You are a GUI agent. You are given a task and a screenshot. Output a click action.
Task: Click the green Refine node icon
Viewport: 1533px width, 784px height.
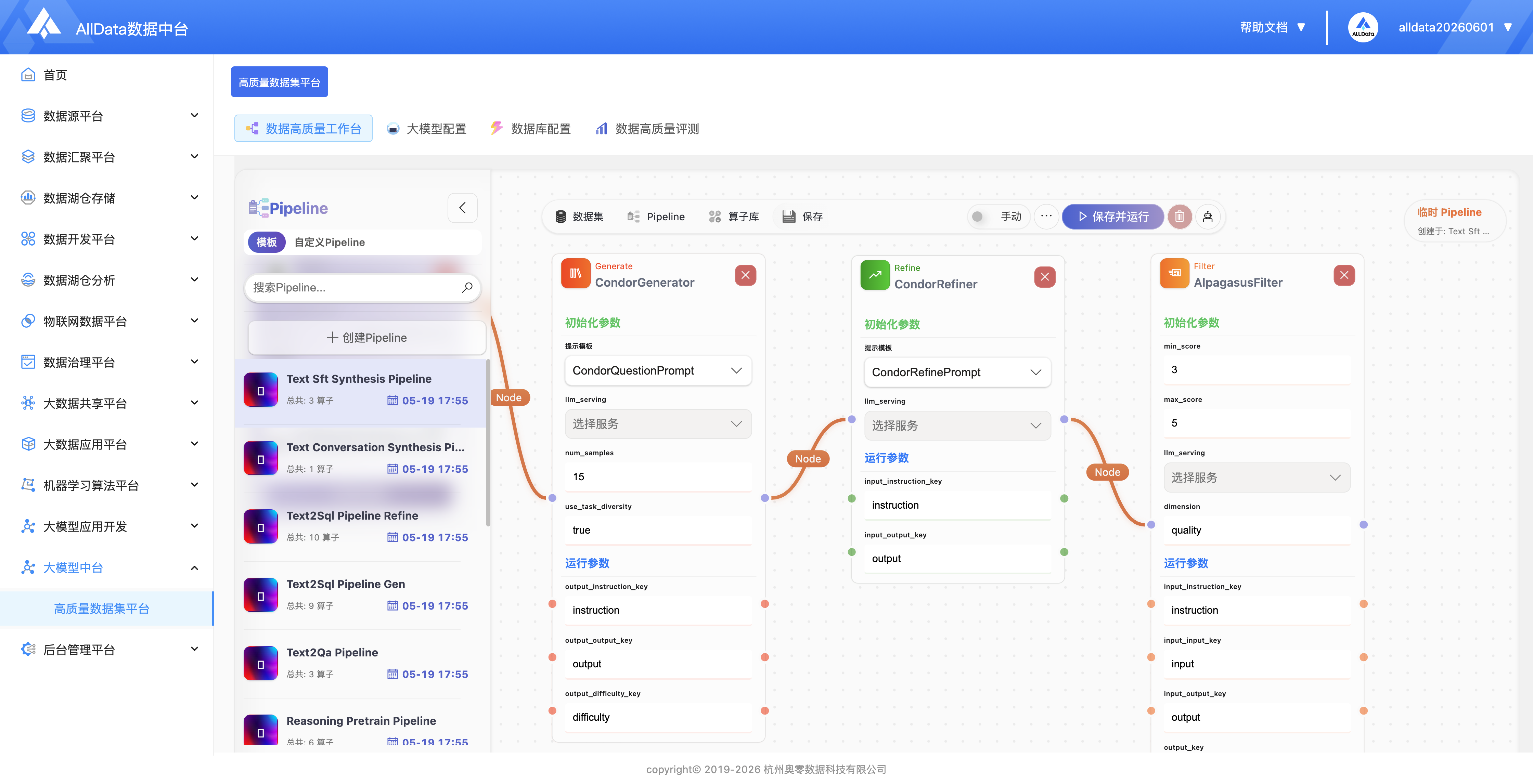pyautogui.click(x=875, y=275)
